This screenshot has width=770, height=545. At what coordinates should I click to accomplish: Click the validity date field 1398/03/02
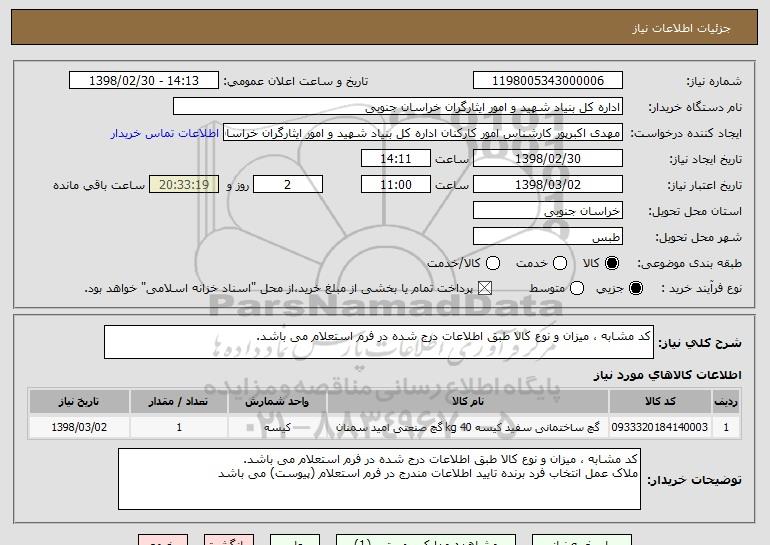click(548, 185)
